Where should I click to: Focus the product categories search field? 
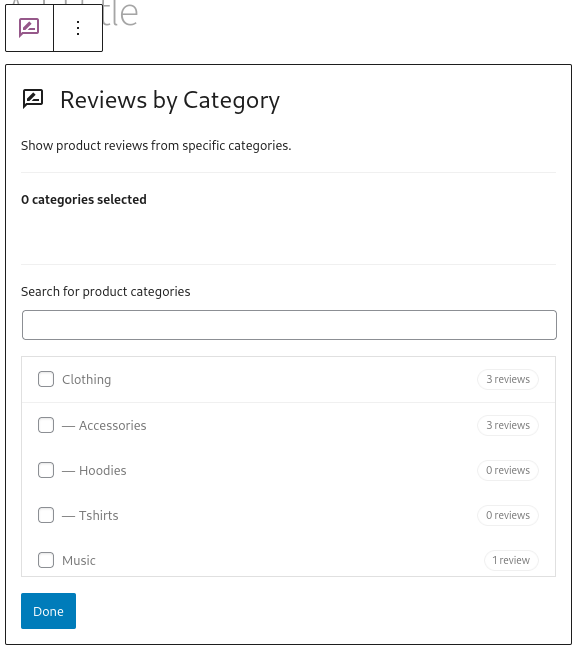point(289,325)
